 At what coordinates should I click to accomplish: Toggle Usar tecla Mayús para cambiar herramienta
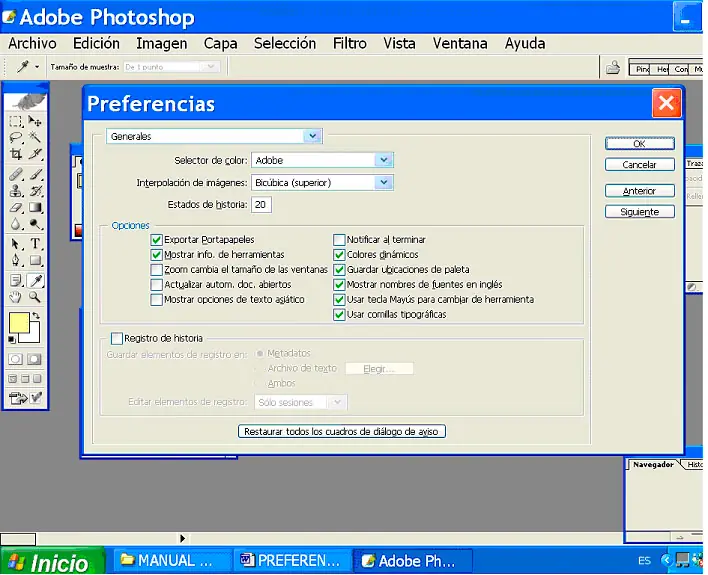[x=339, y=299]
